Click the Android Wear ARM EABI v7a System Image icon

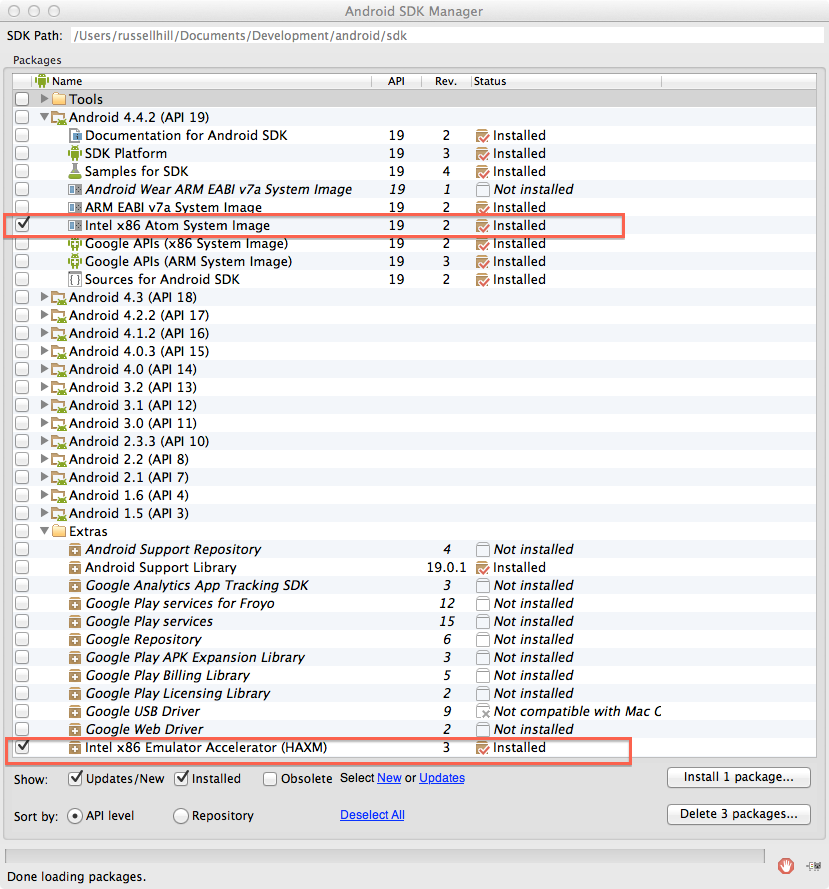click(x=75, y=189)
